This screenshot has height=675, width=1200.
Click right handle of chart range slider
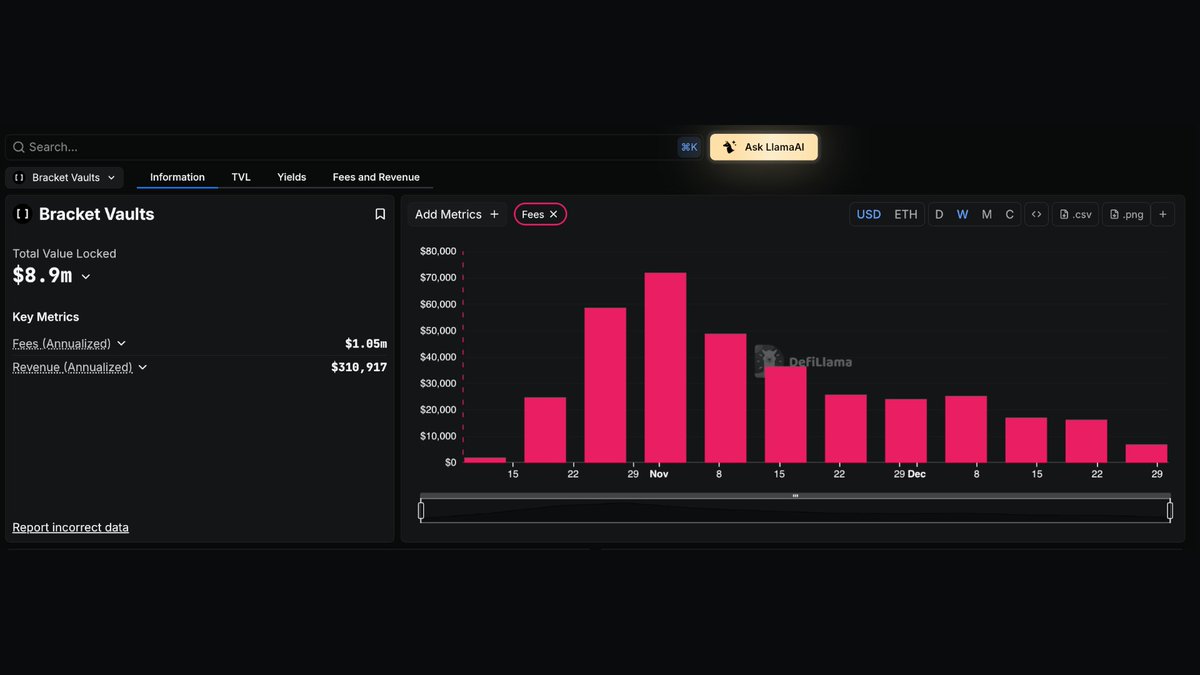tap(1170, 511)
